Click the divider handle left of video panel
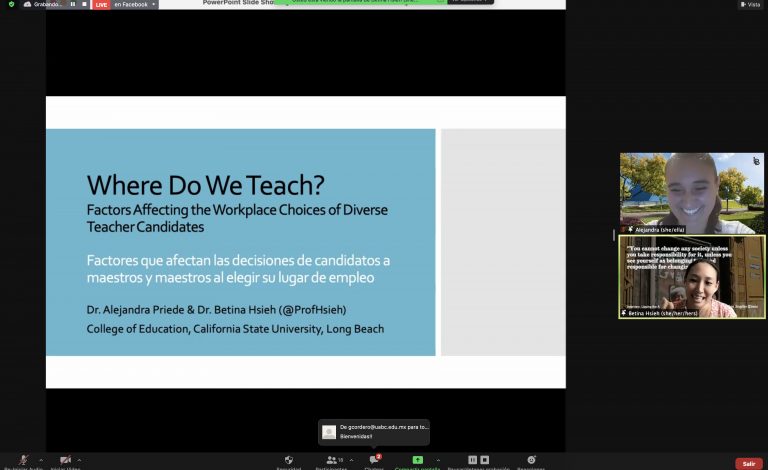 pyautogui.click(x=614, y=235)
